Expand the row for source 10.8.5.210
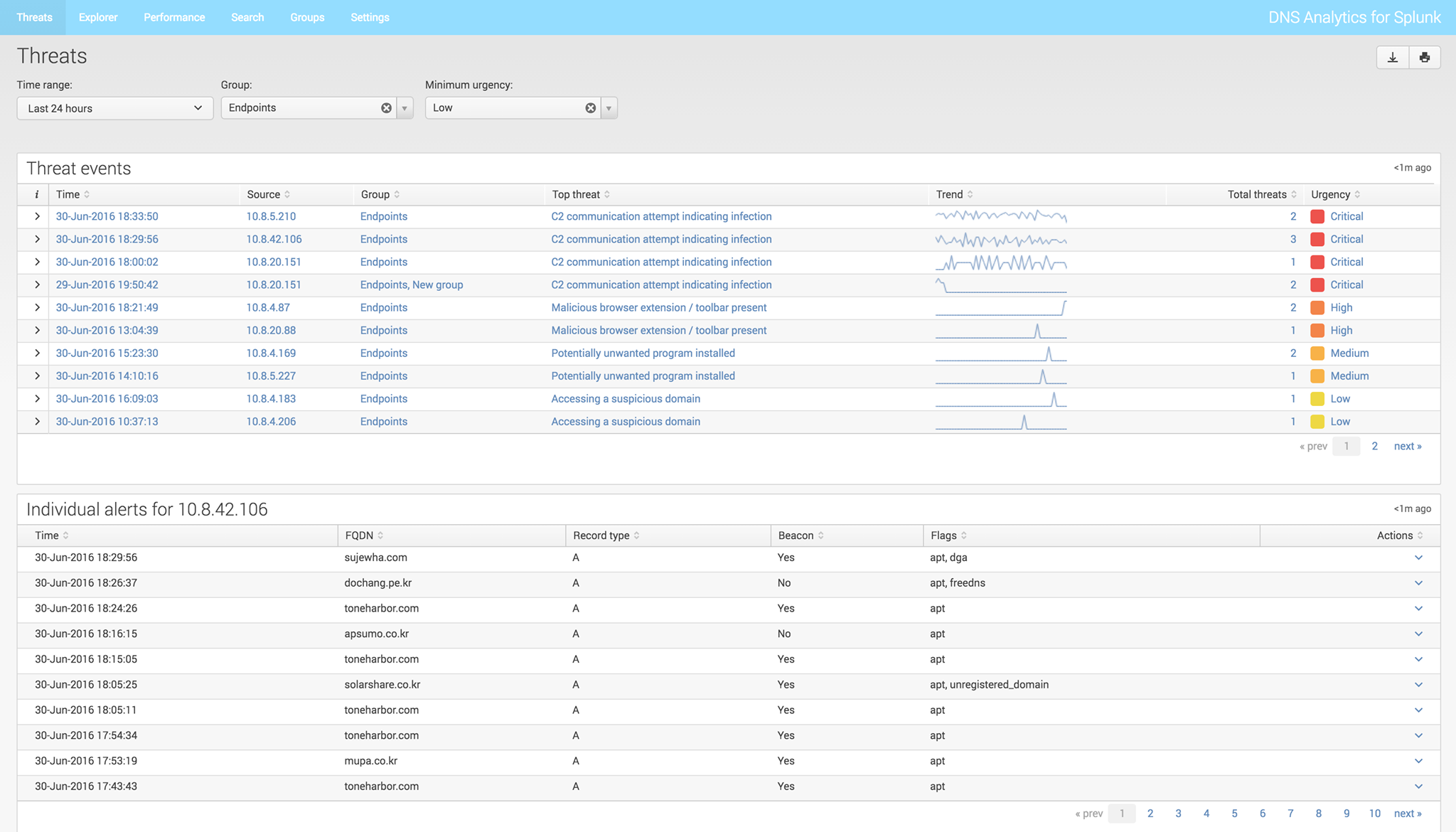Image resolution: width=1456 pixels, height=832 pixels. point(37,216)
